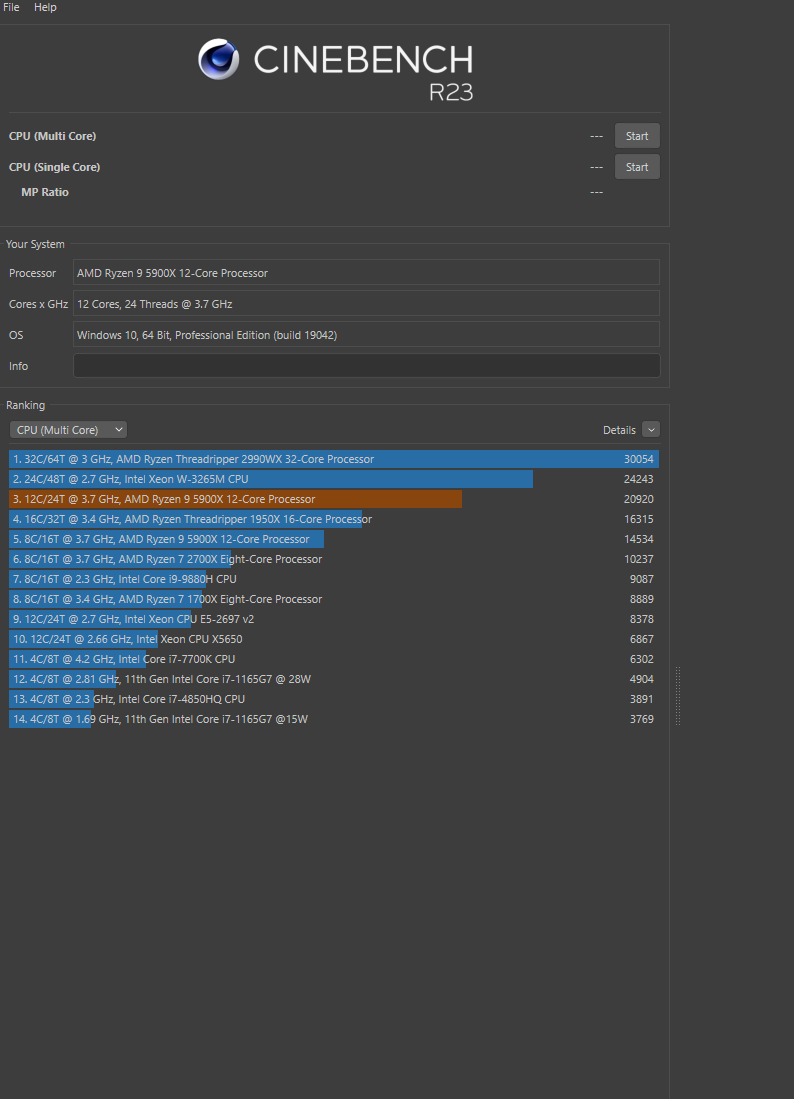
Task: Click the Cinebench sphere logo icon
Action: pos(219,59)
